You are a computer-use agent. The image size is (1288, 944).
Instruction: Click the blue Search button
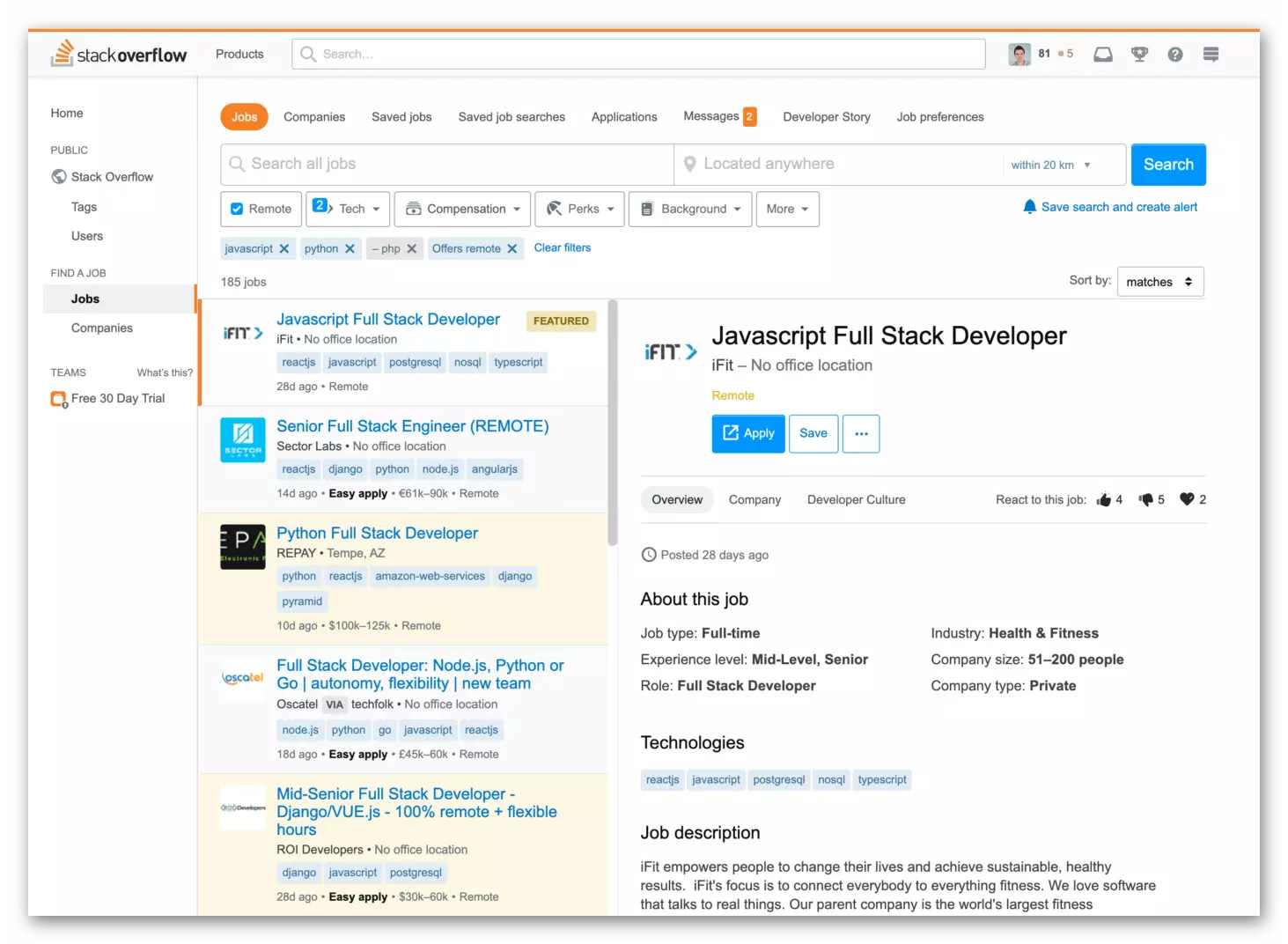(1168, 165)
